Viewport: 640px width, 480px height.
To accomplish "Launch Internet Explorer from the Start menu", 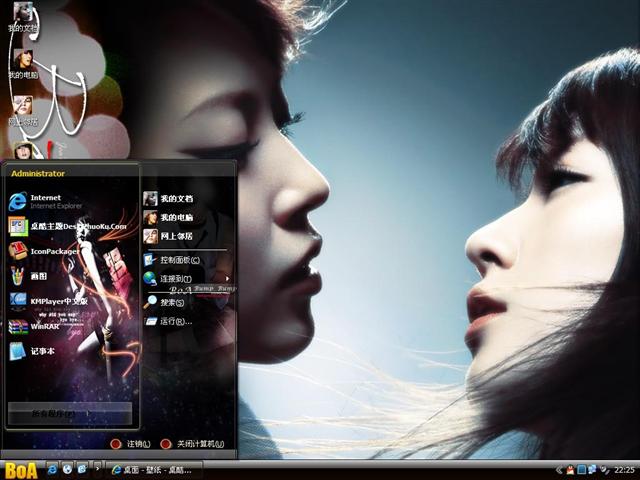I will (x=45, y=202).
